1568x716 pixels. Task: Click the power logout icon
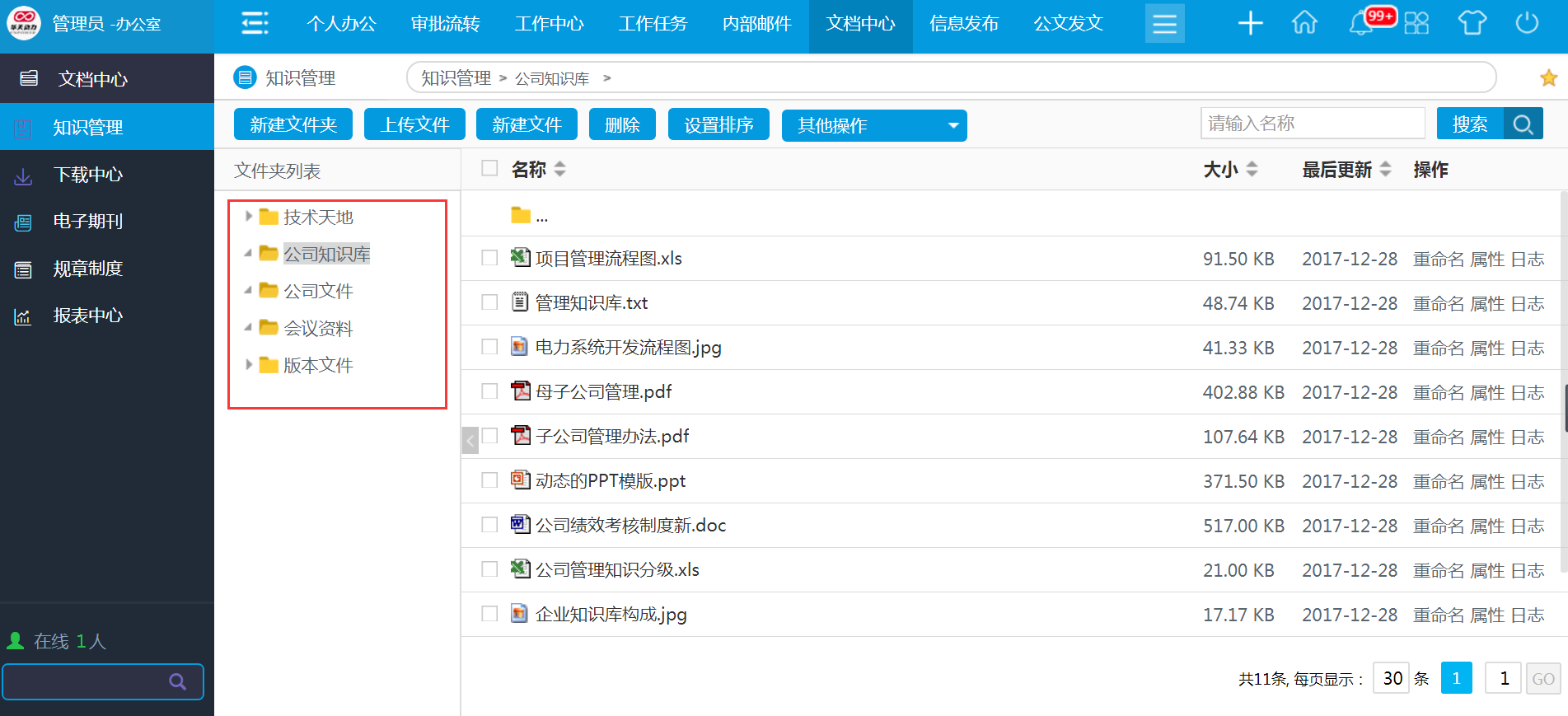click(1527, 23)
